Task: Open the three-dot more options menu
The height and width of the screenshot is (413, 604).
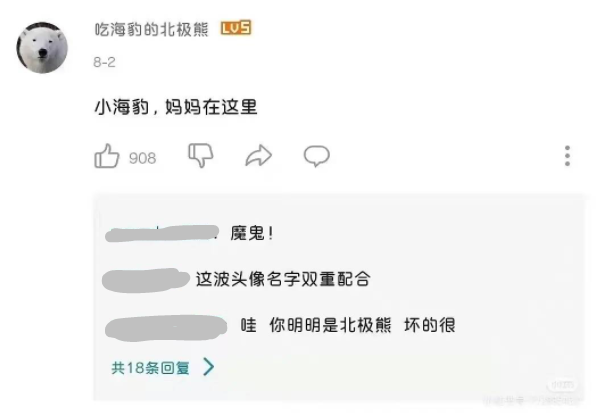Action: [x=567, y=156]
